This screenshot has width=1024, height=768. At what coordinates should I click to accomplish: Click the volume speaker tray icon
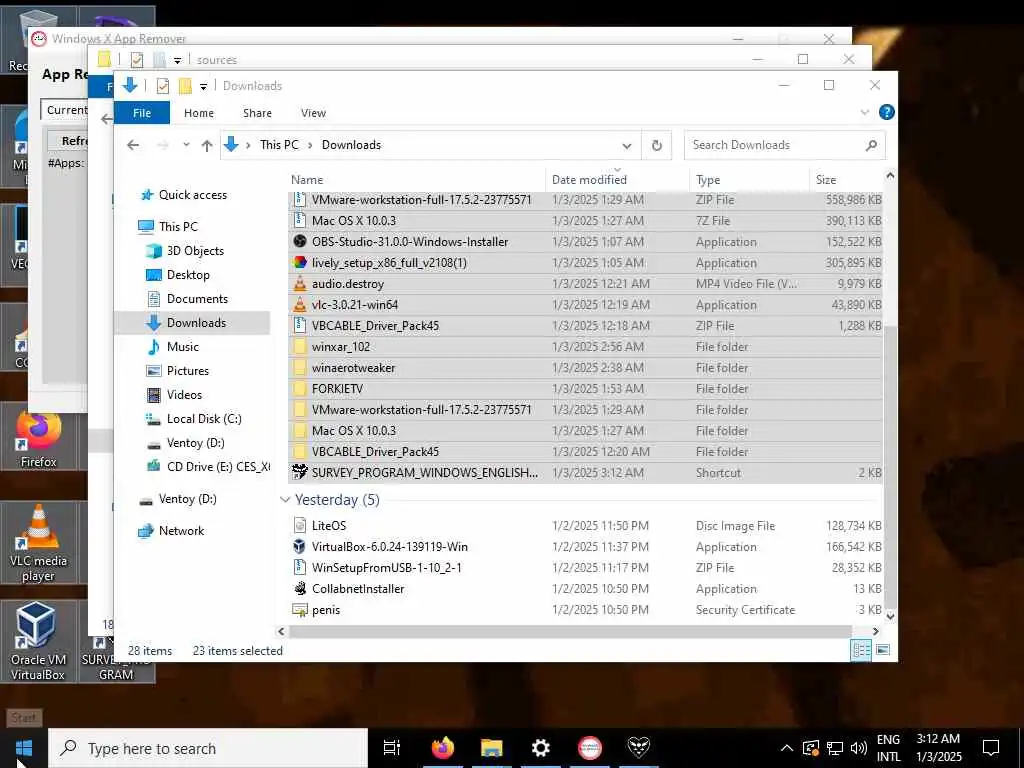point(859,748)
